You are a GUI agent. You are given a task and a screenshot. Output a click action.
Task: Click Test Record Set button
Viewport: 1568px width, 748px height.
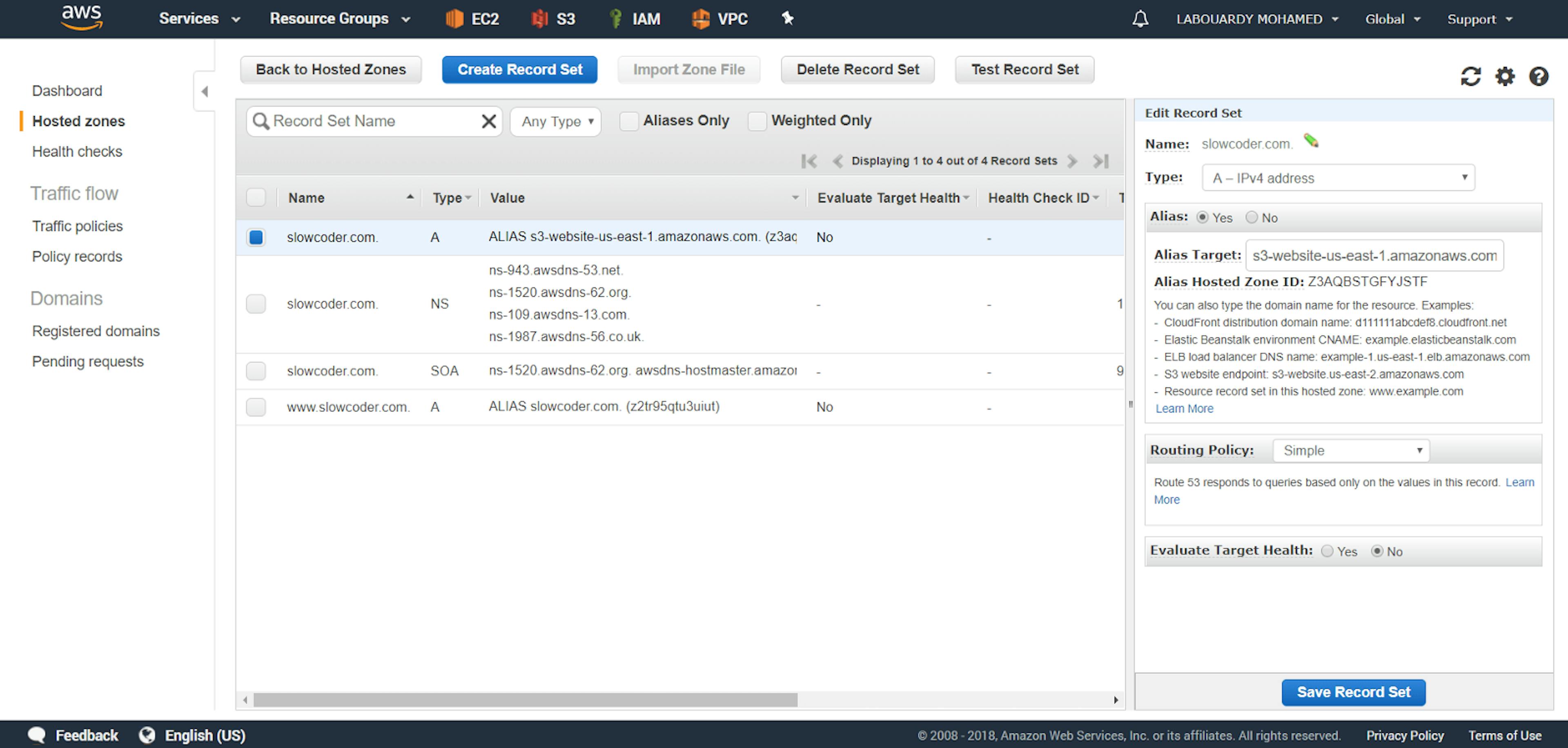(1025, 69)
